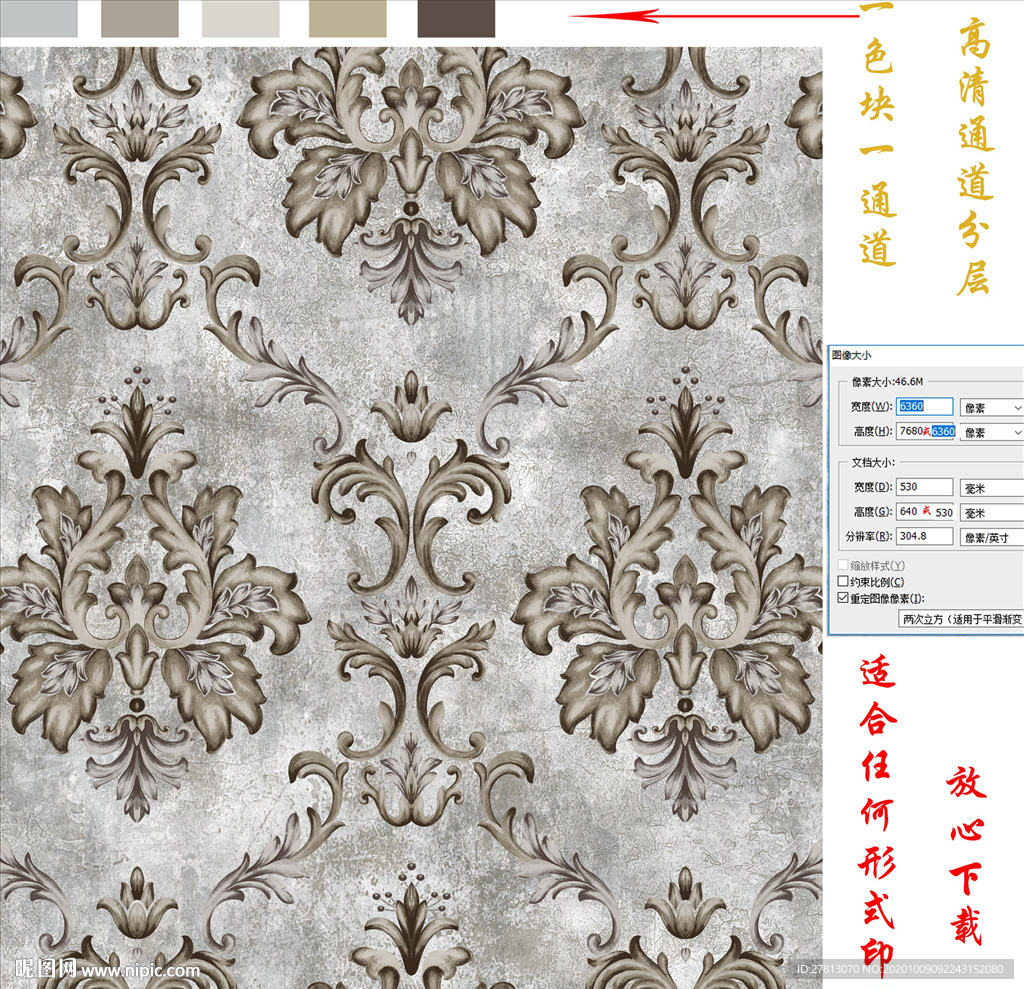Image resolution: width=1024 pixels, height=989 pixels.
Task: Click the 高度(G) label
Action: 872,511
